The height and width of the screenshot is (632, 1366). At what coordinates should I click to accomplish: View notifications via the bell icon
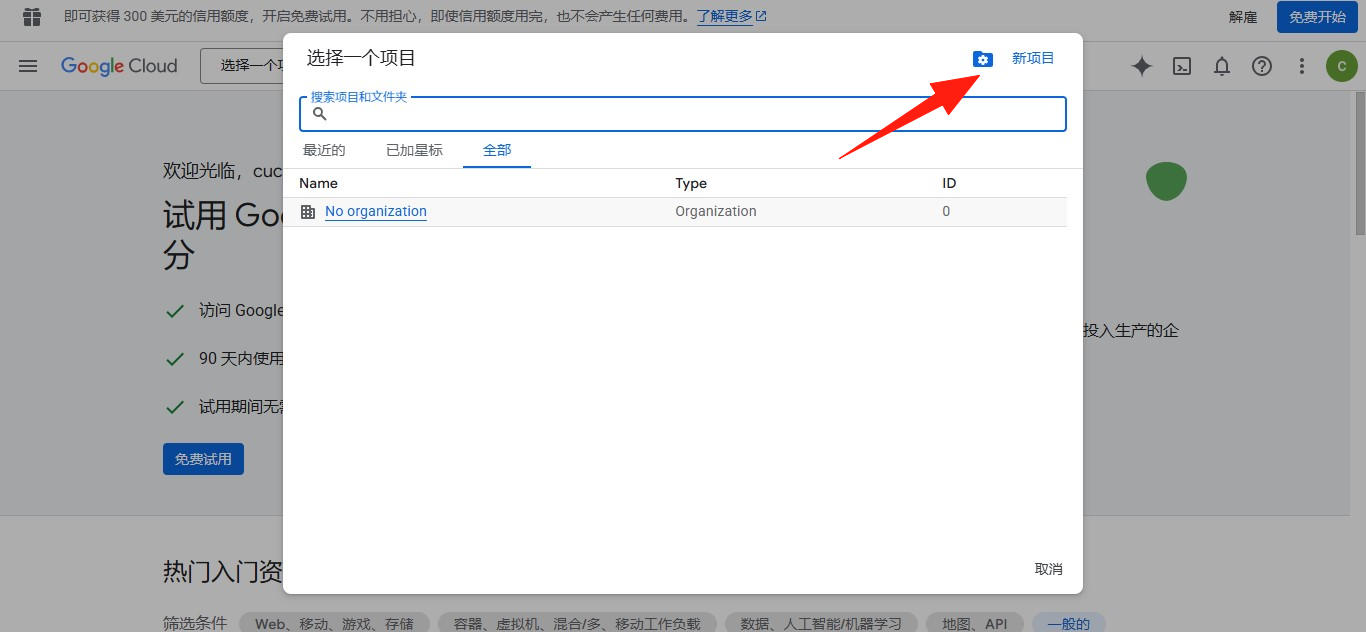(1222, 66)
